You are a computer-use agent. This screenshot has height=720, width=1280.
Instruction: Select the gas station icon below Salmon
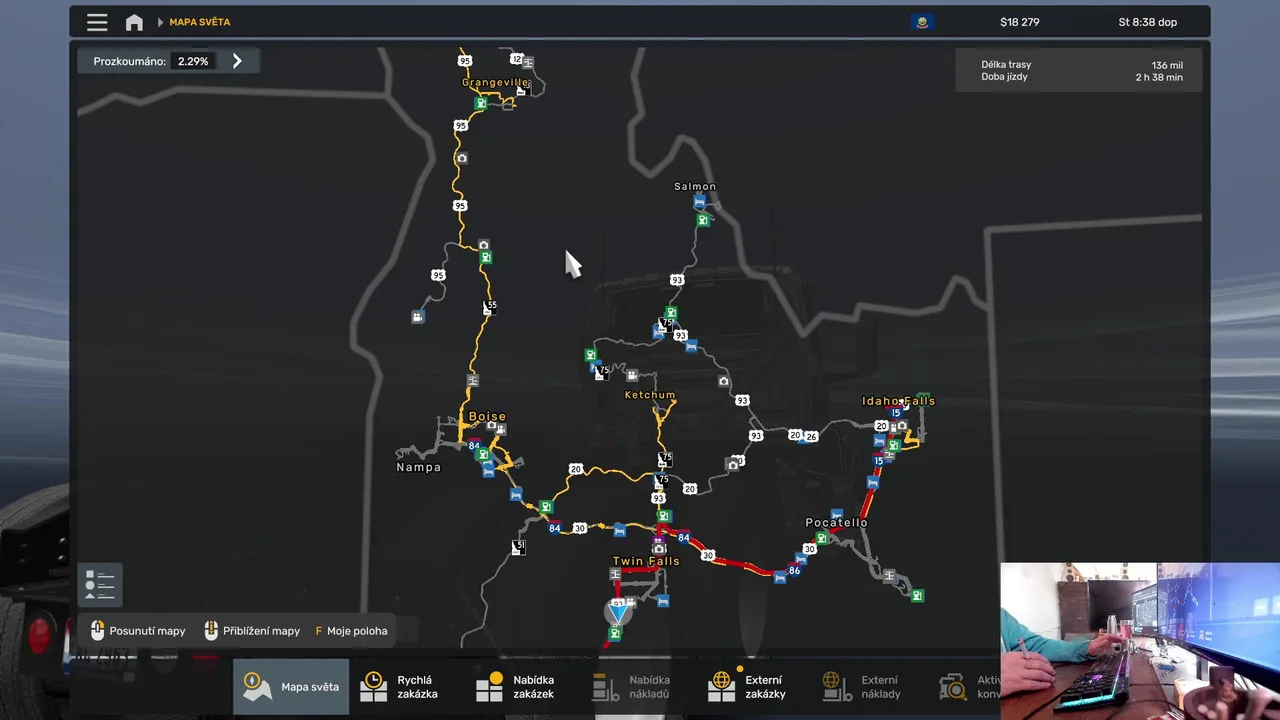tap(703, 219)
